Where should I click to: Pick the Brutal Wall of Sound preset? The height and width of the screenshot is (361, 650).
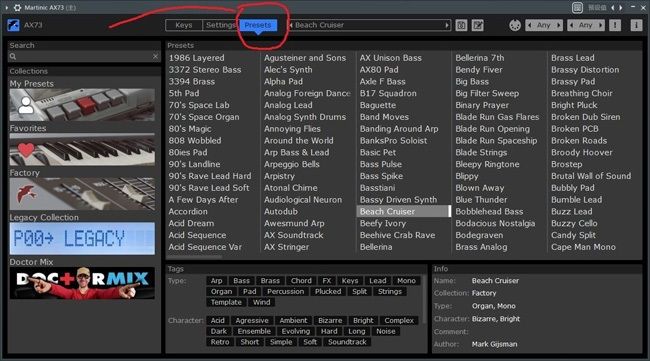click(x=591, y=176)
